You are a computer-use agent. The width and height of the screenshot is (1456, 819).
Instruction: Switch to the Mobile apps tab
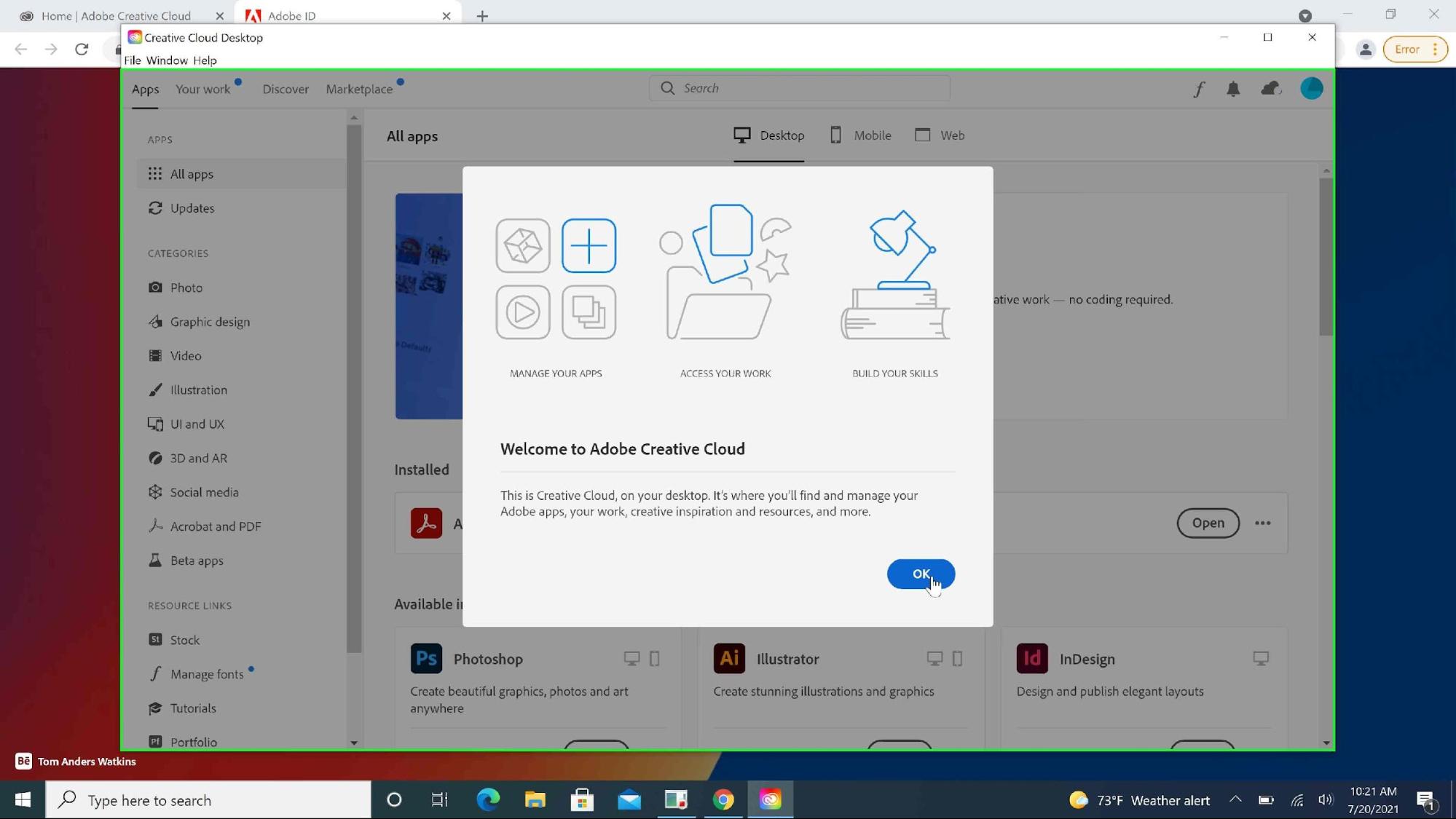861,135
